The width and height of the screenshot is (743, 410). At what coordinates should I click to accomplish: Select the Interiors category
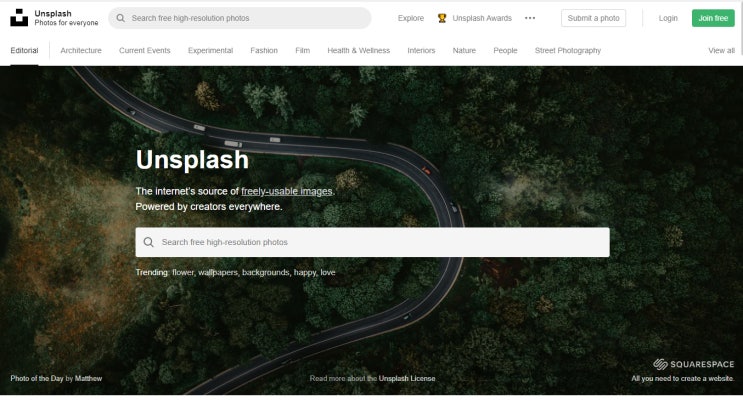[x=421, y=50]
